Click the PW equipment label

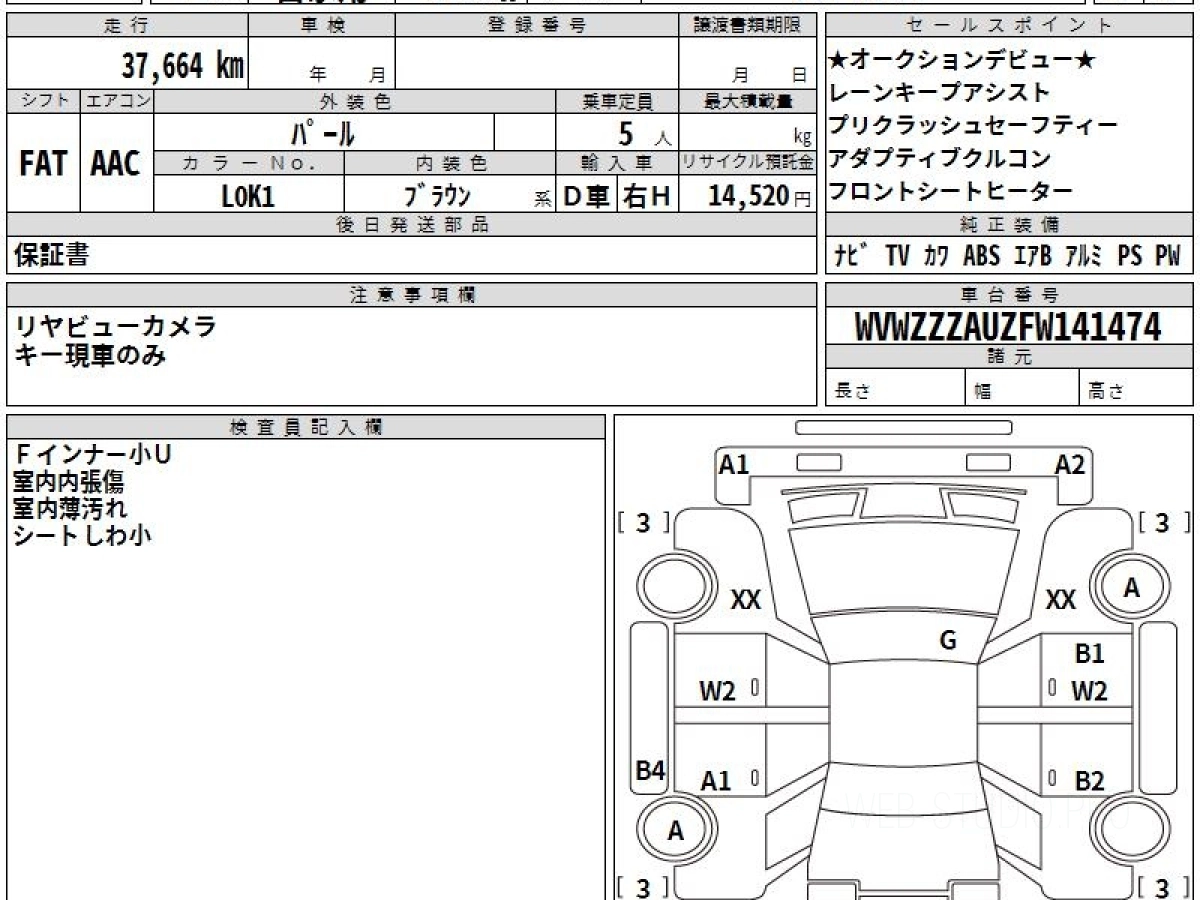coord(1168,256)
